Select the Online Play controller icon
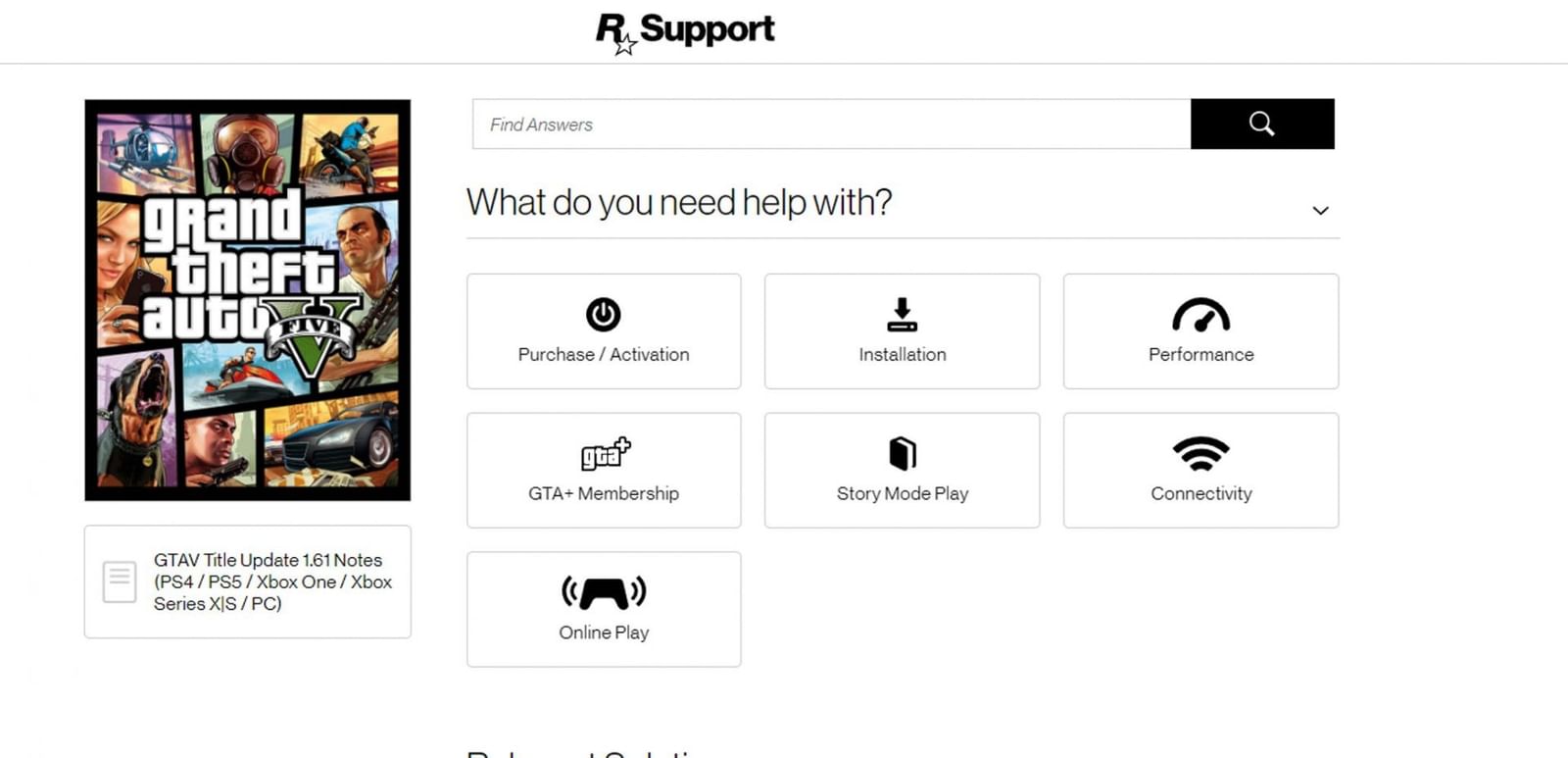Viewport: 1568px width, 758px height. pos(603,592)
